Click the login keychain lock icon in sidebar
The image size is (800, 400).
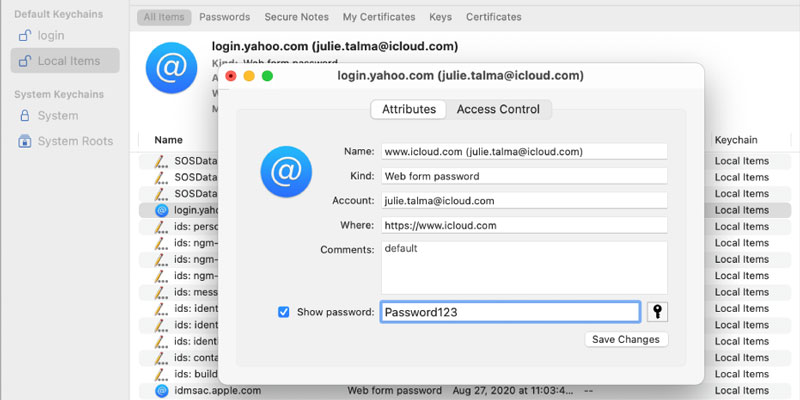pyautogui.click(x=25, y=36)
